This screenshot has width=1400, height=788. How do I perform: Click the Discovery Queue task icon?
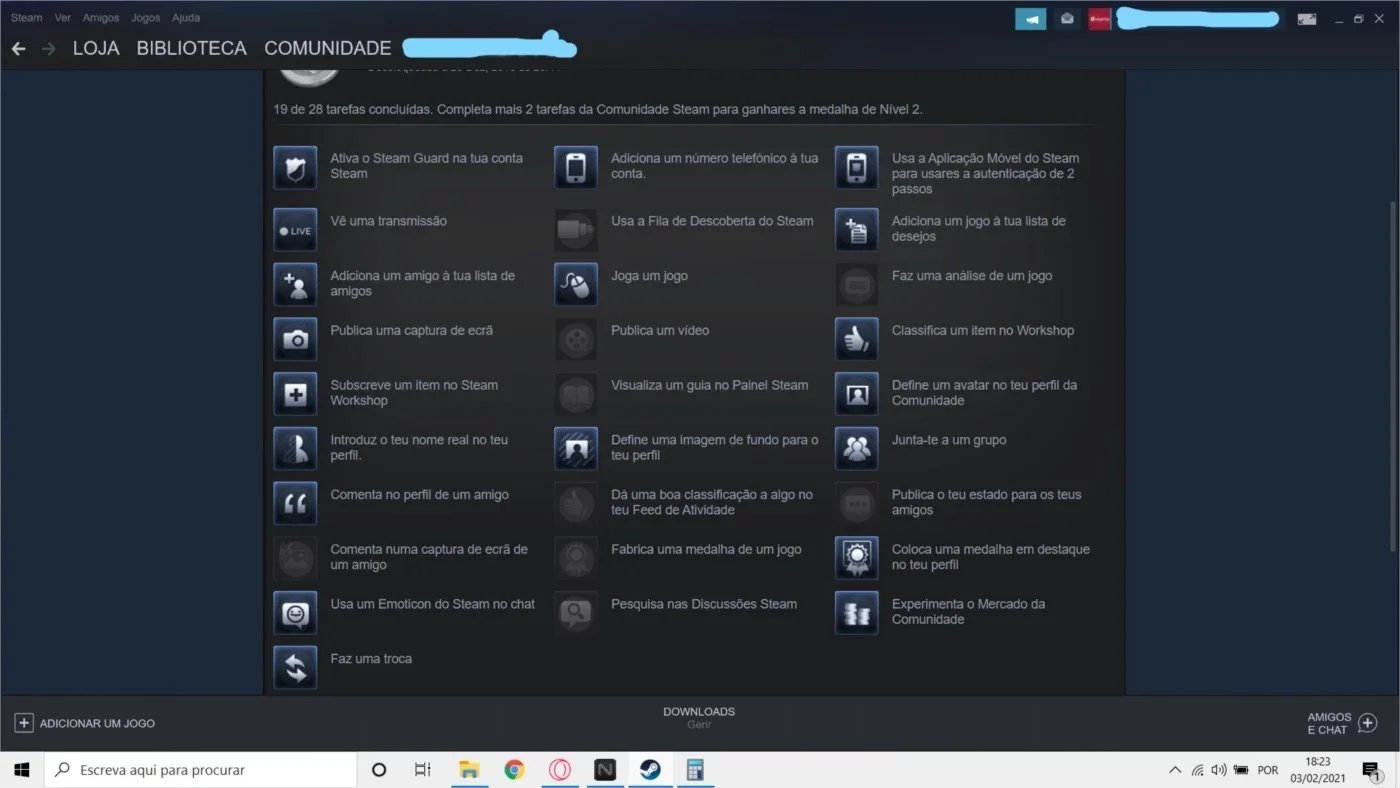tap(576, 230)
